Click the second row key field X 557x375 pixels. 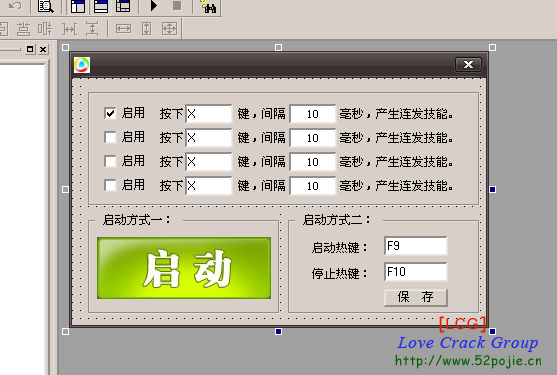pyautogui.click(x=209, y=138)
